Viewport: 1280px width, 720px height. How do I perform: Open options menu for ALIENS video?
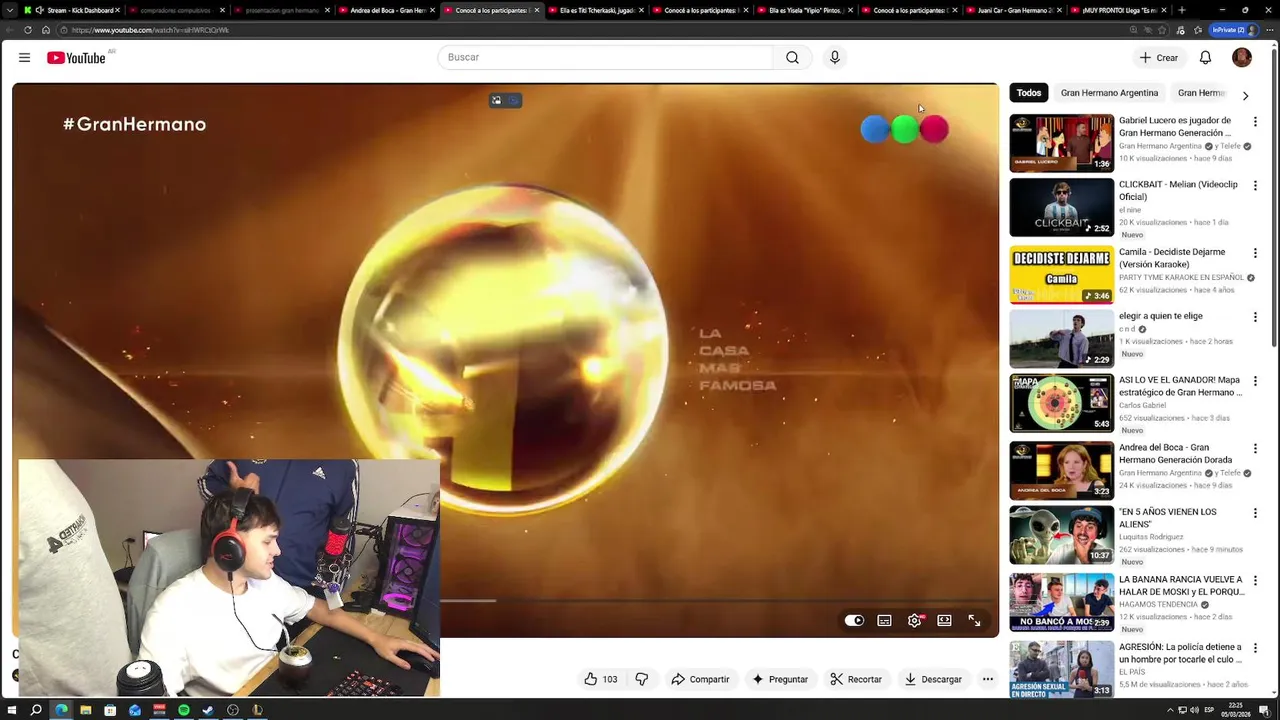(x=1255, y=513)
